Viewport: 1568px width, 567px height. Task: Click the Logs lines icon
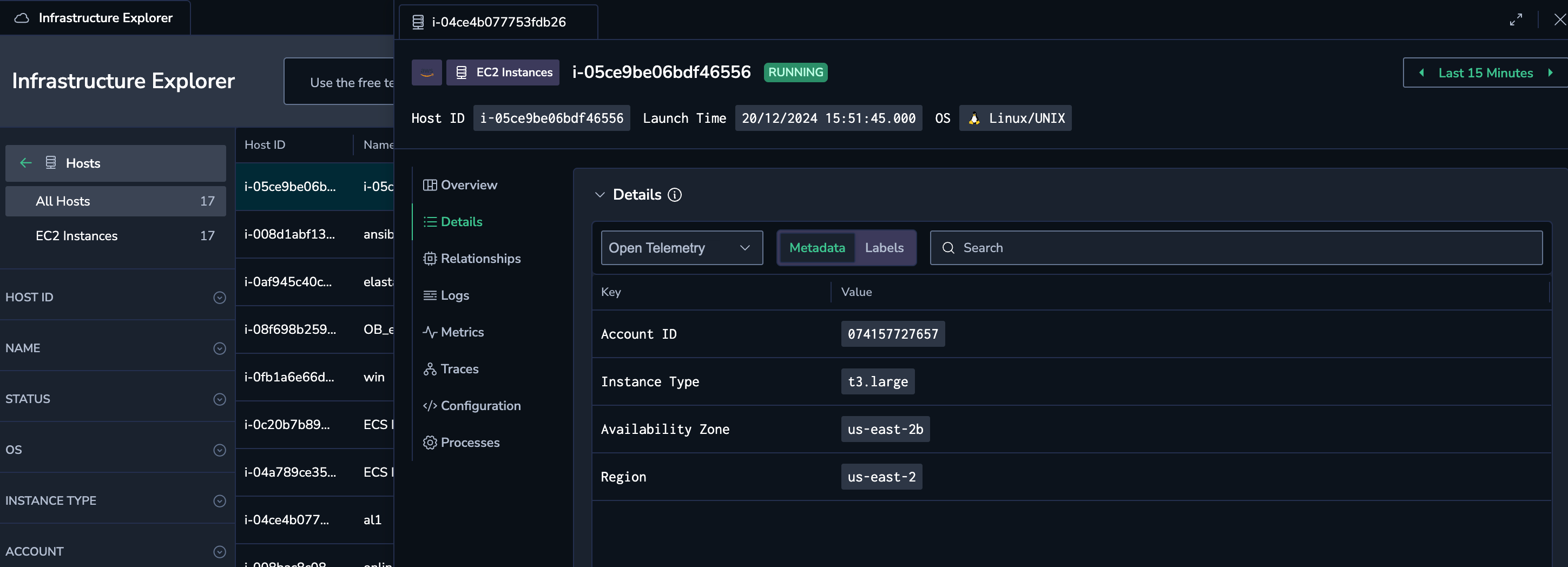click(430, 295)
